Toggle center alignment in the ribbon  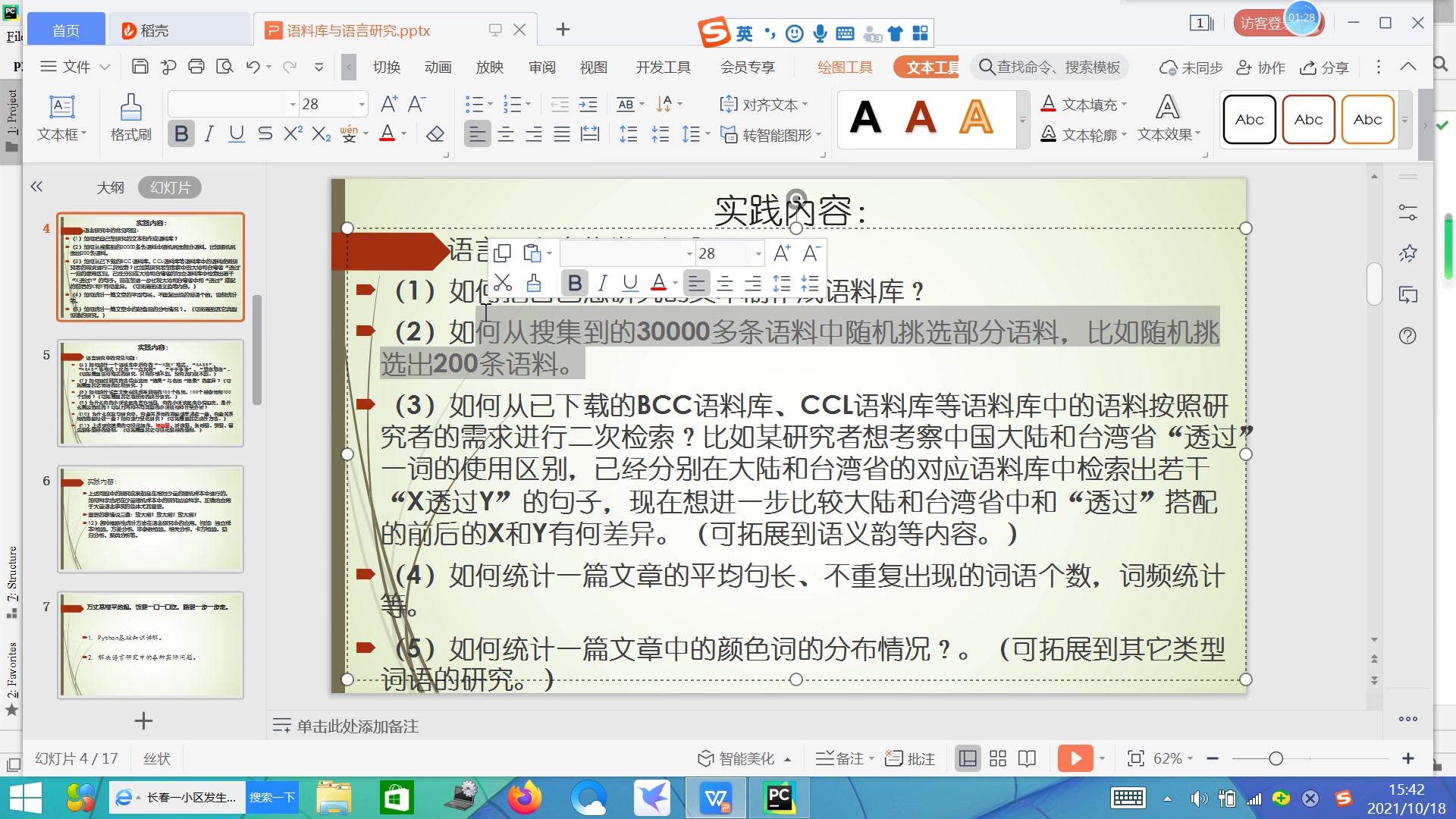pyautogui.click(x=506, y=134)
